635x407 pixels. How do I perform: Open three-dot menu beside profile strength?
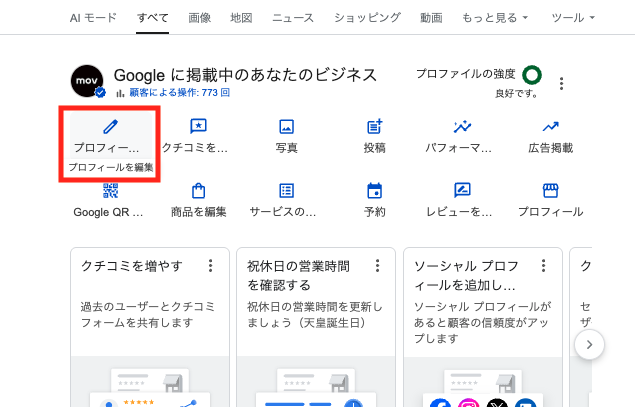click(x=561, y=84)
